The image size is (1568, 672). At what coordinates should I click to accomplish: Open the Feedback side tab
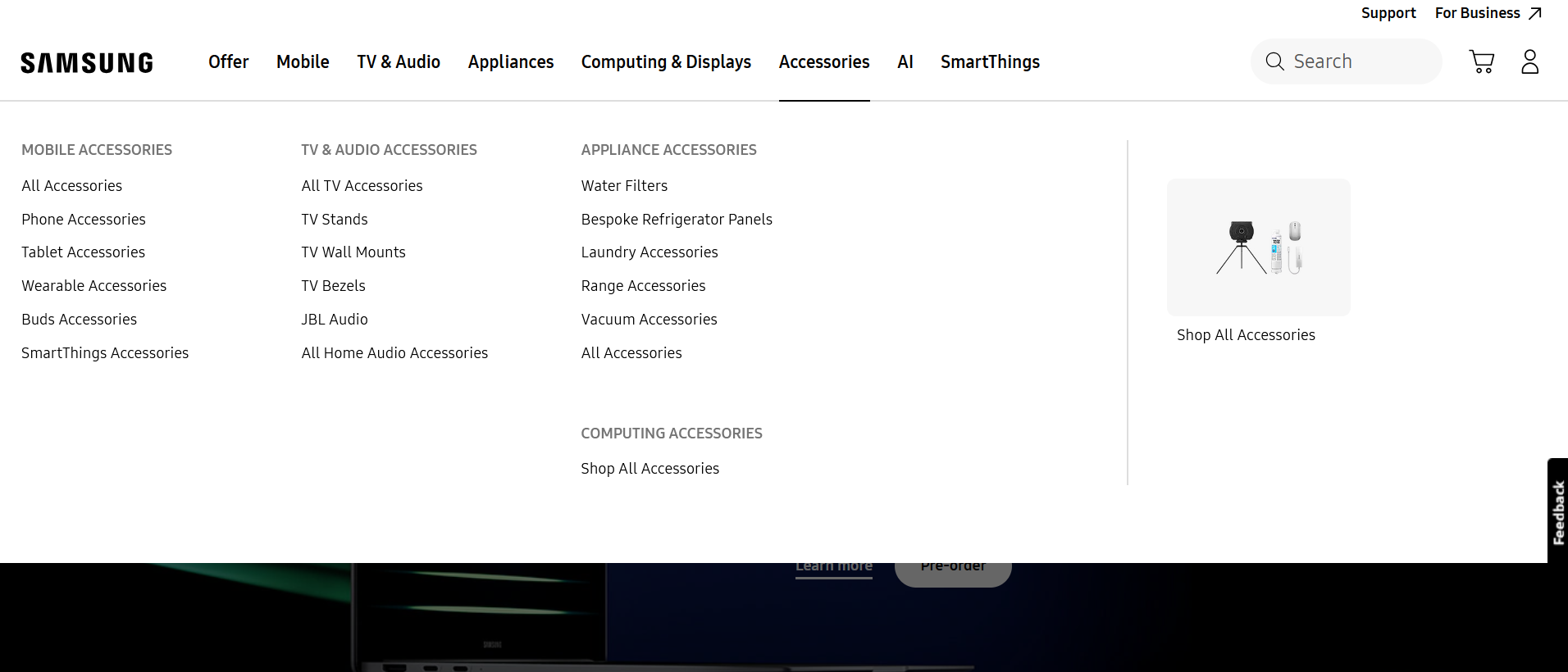(1558, 511)
